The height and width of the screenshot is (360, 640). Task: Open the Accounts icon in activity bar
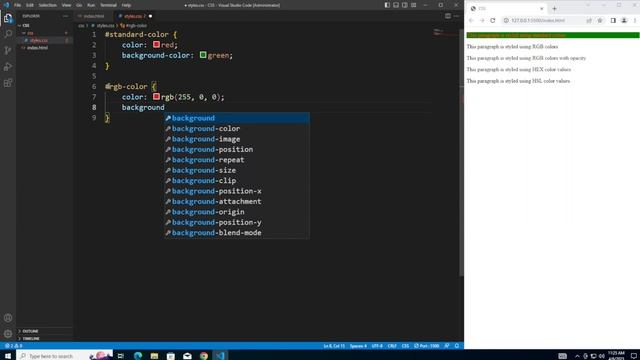[8, 318]
